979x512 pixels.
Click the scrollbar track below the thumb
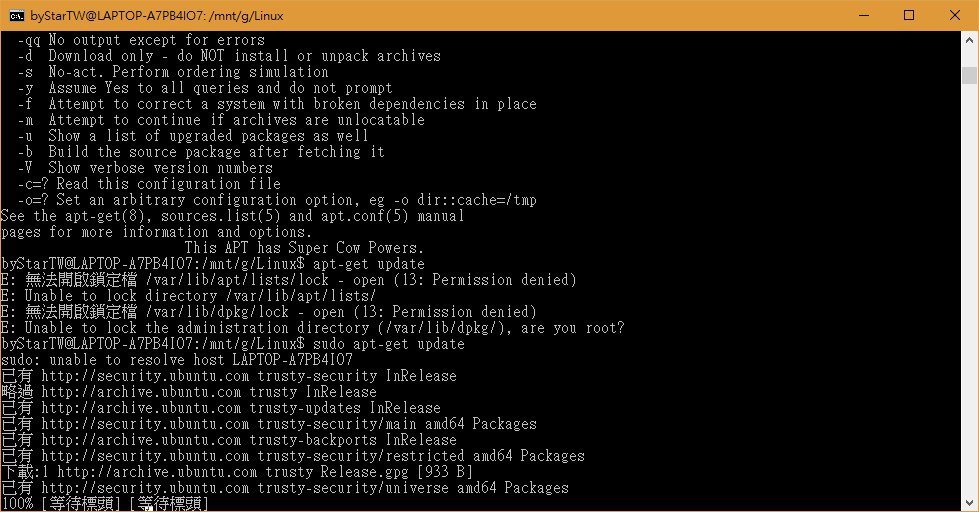[969, 287]
